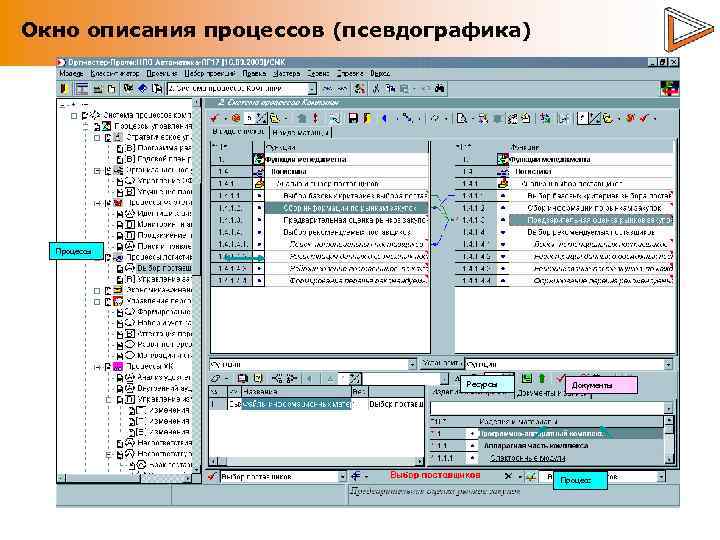Screen dimensions: 720x540
Task: Click the yellow folder icon in process toolbar
Action: click(275, 118)
